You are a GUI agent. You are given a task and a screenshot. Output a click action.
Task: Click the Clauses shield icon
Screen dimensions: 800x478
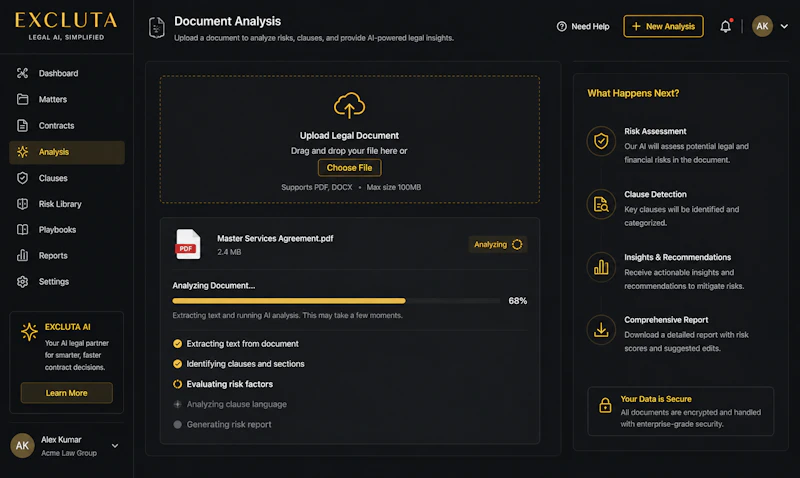pos(22,178)
